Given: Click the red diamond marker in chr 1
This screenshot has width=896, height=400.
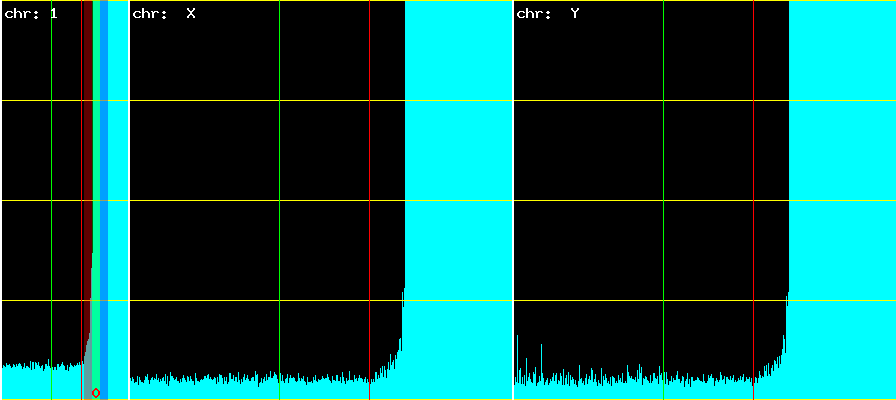Looking at the screenshot, I should click(x=96, y=392).
